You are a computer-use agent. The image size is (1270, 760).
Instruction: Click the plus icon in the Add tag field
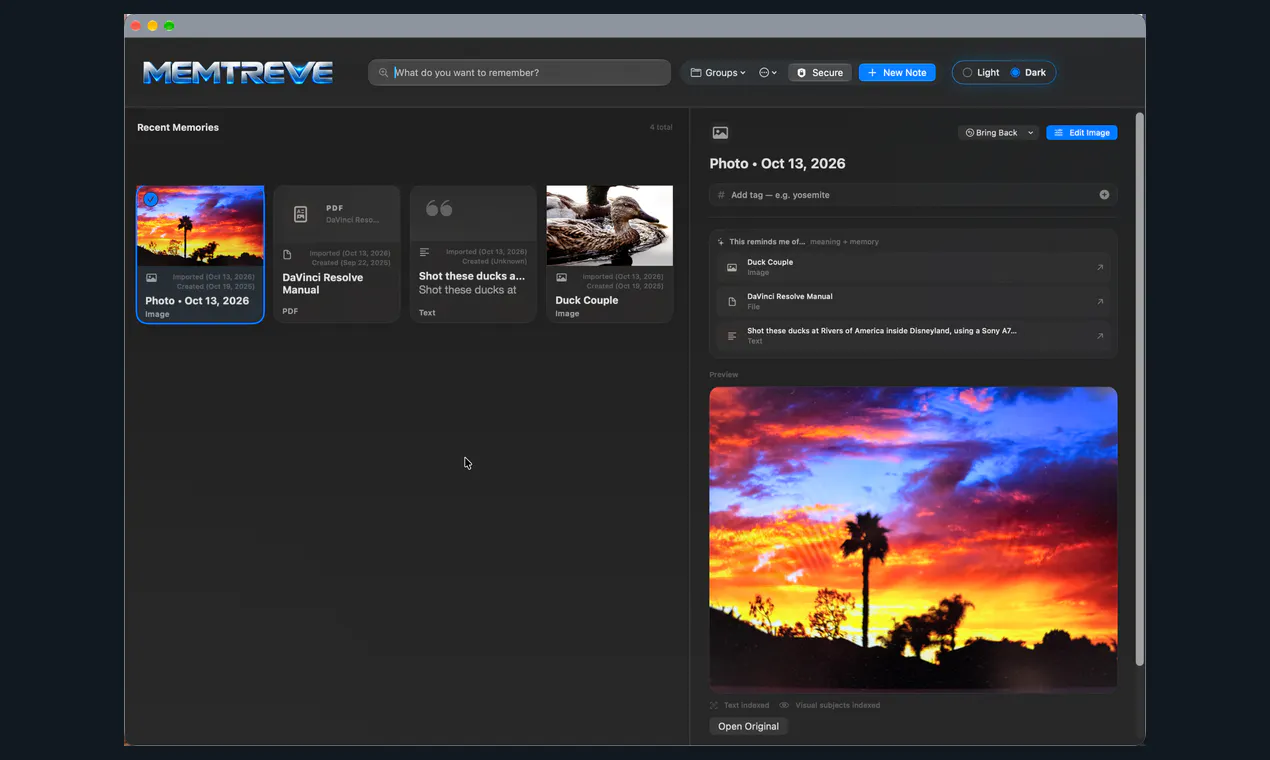pyautogui.click(x=1104, y=195)
